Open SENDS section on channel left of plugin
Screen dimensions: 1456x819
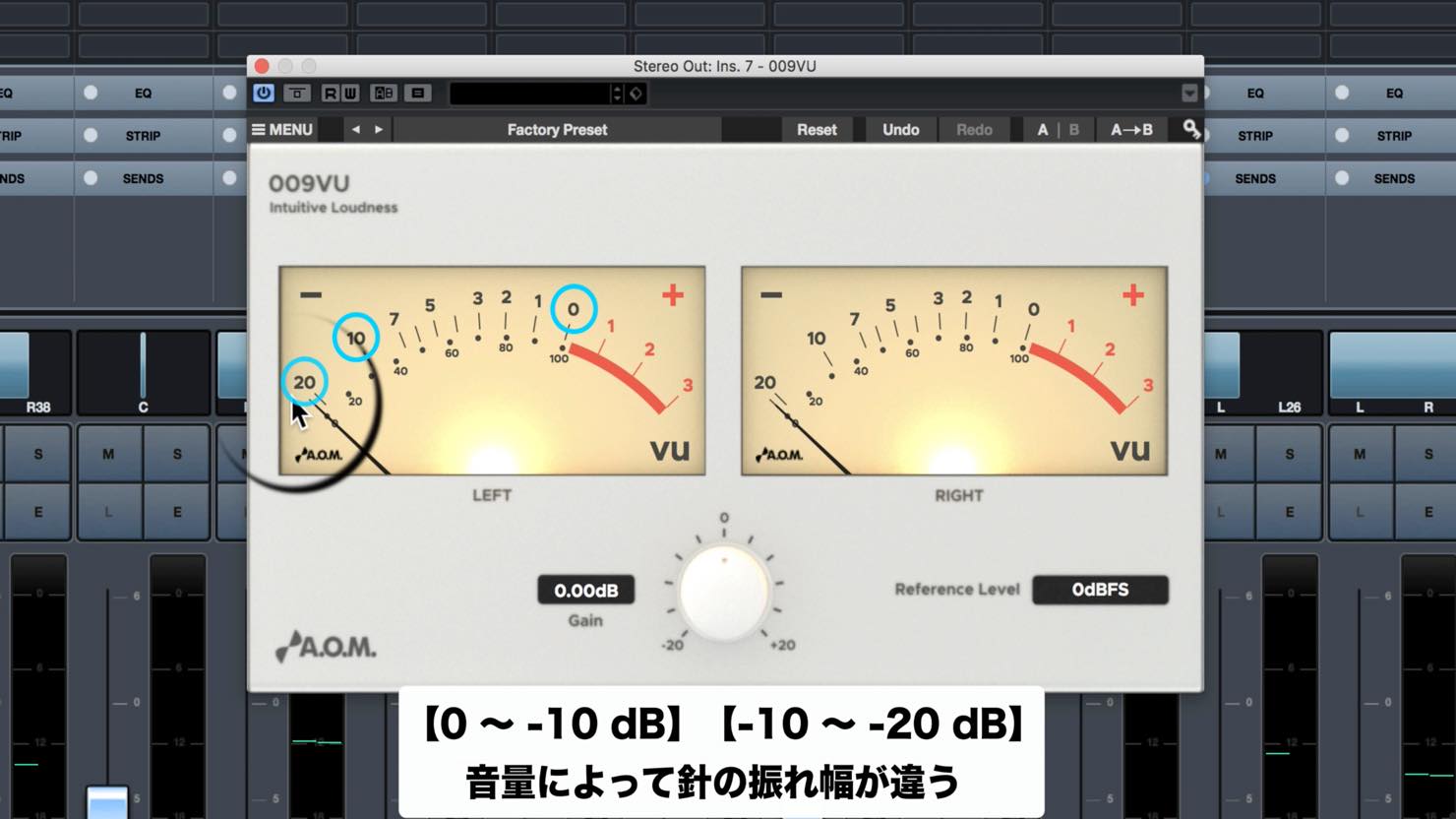(143, 178)
